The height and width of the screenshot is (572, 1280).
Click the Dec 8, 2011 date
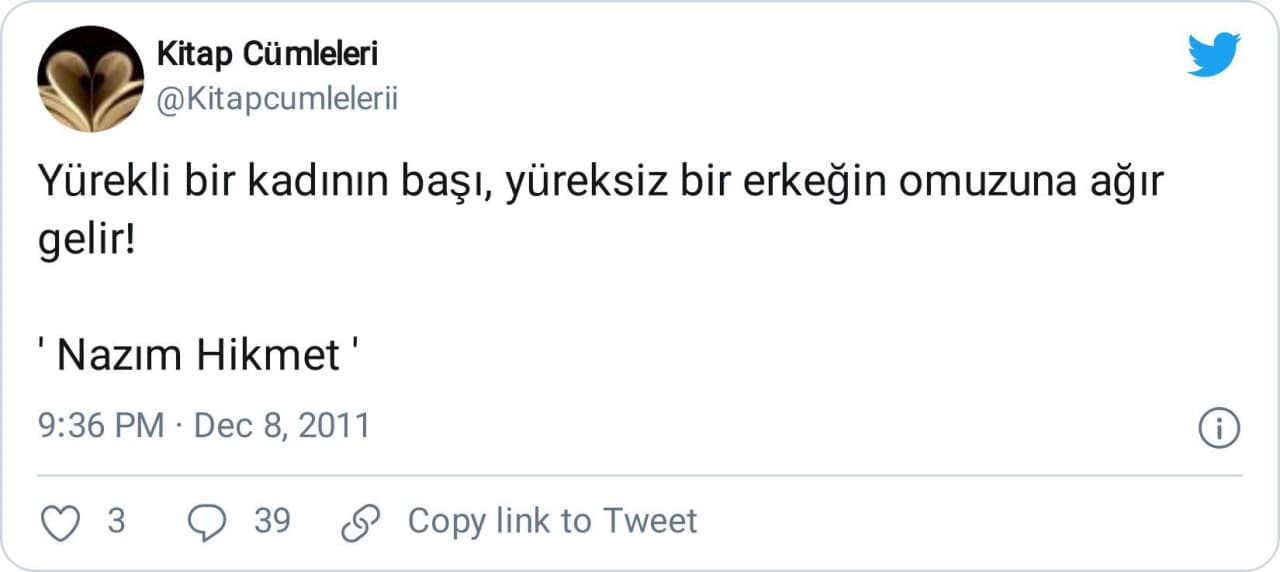click(x=282, y=426)
